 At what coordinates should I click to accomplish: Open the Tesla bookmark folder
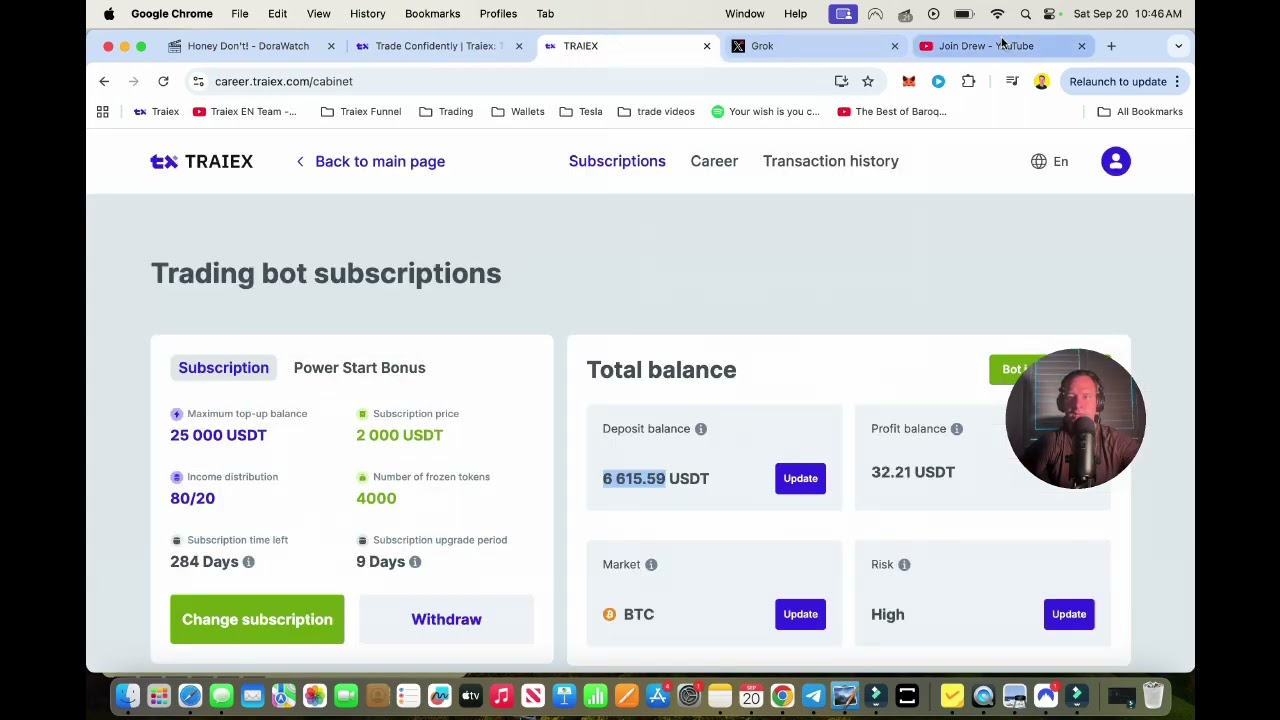coord(582,112)
